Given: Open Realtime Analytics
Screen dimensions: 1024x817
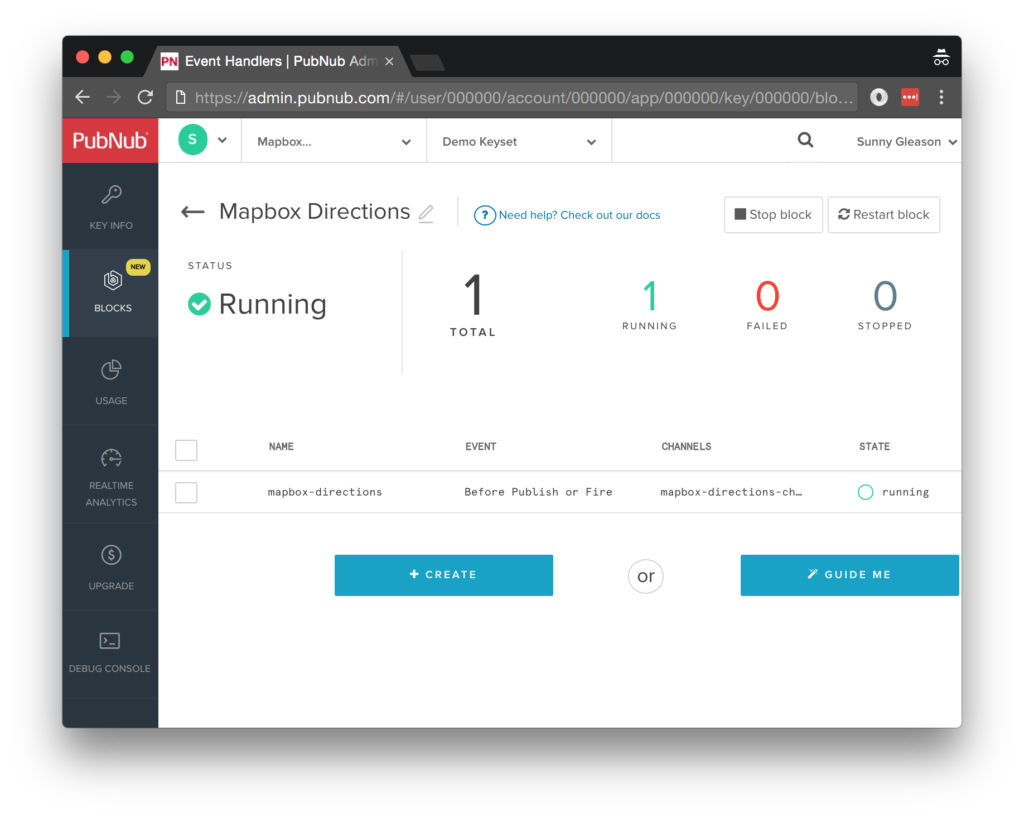Looking at the screenshot, I should point(110,472).
